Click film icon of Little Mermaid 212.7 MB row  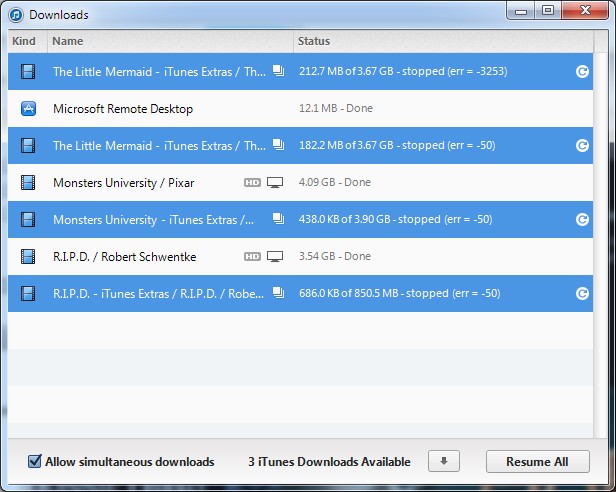(28, 72)
